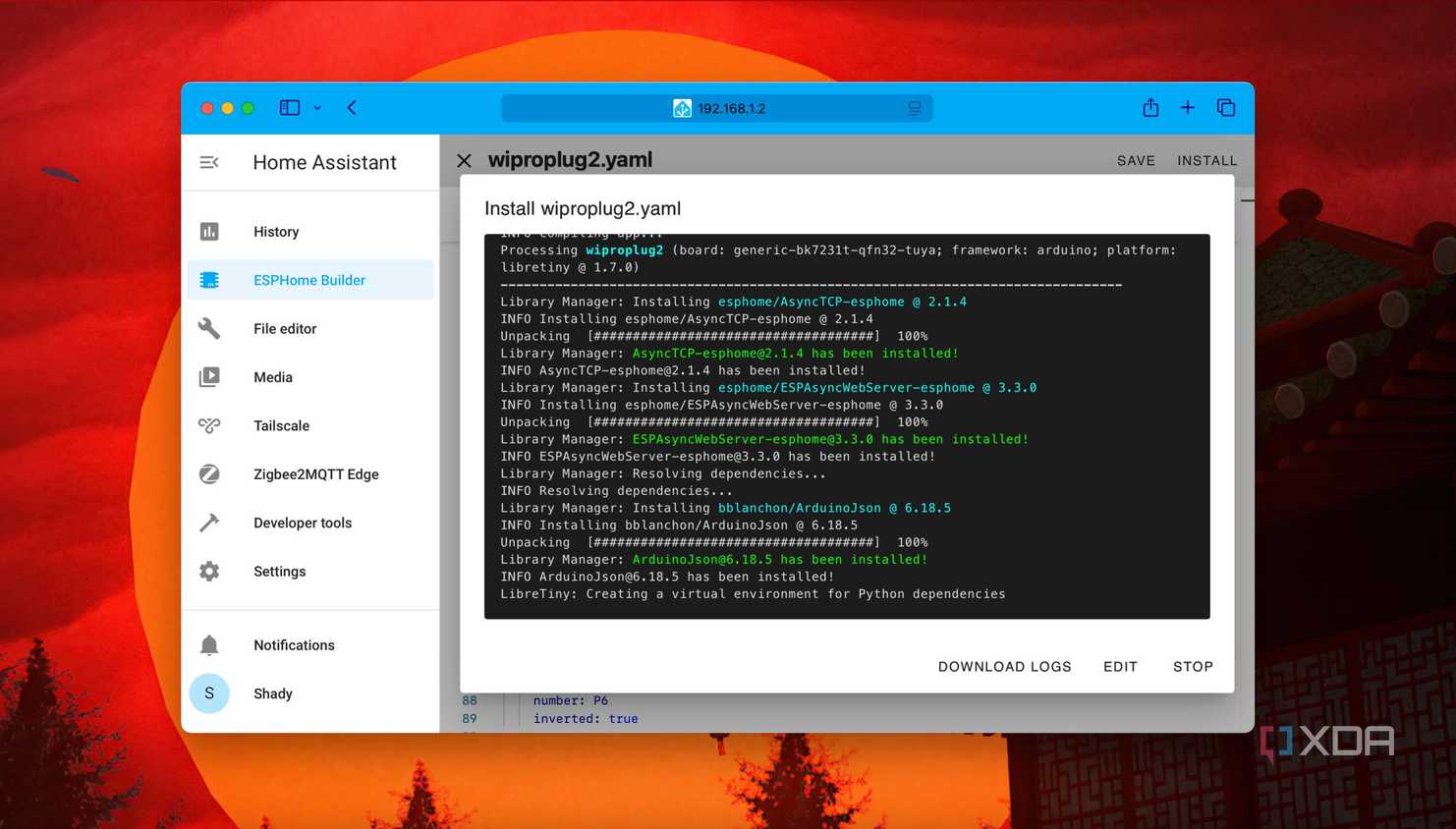1456x829 pixels.
Task: Click 'ArduinoJson@6.18.5 has been installed!' green text
Action: pos(780,560)
